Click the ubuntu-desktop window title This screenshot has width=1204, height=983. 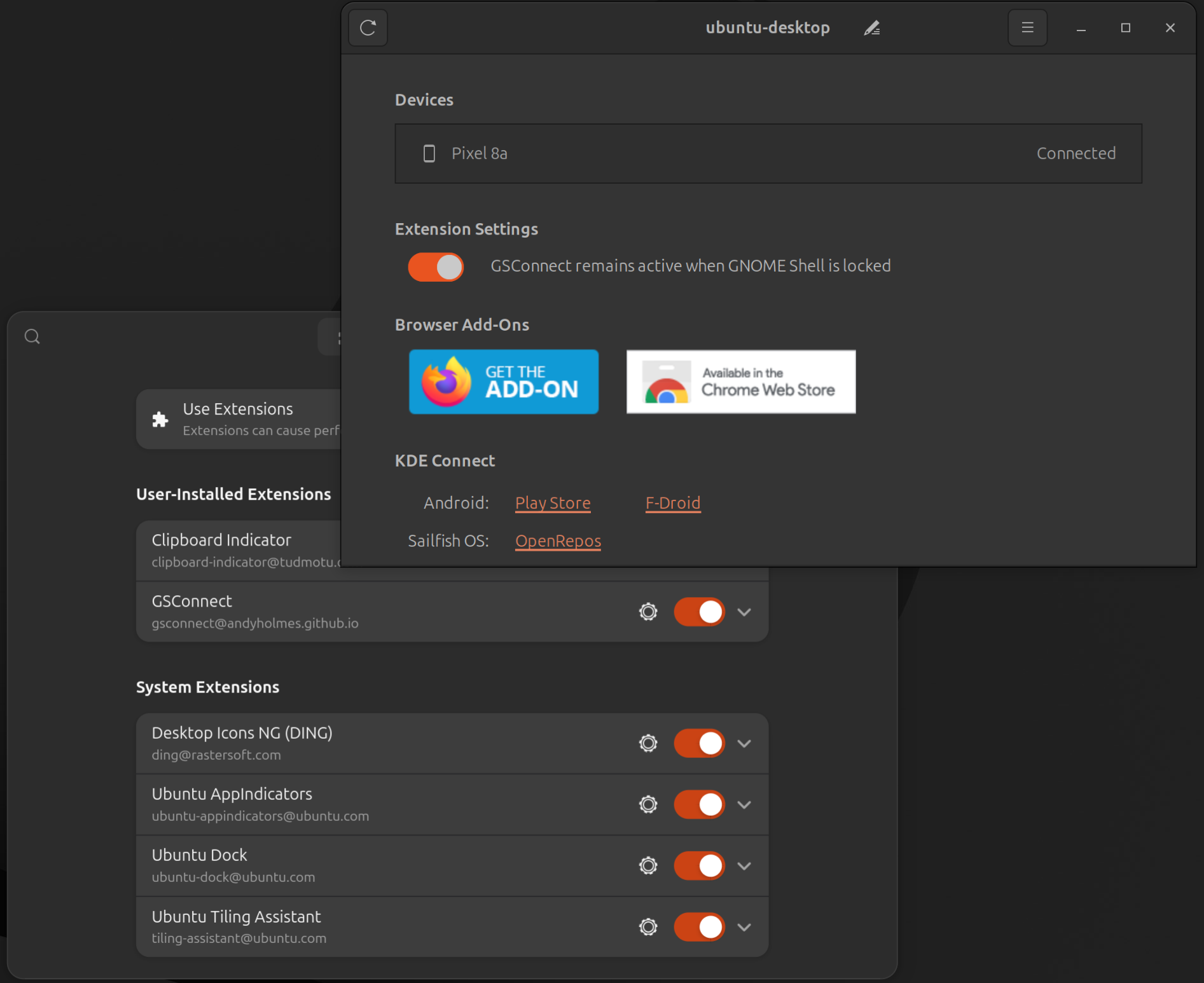click(x=768, y=27)
